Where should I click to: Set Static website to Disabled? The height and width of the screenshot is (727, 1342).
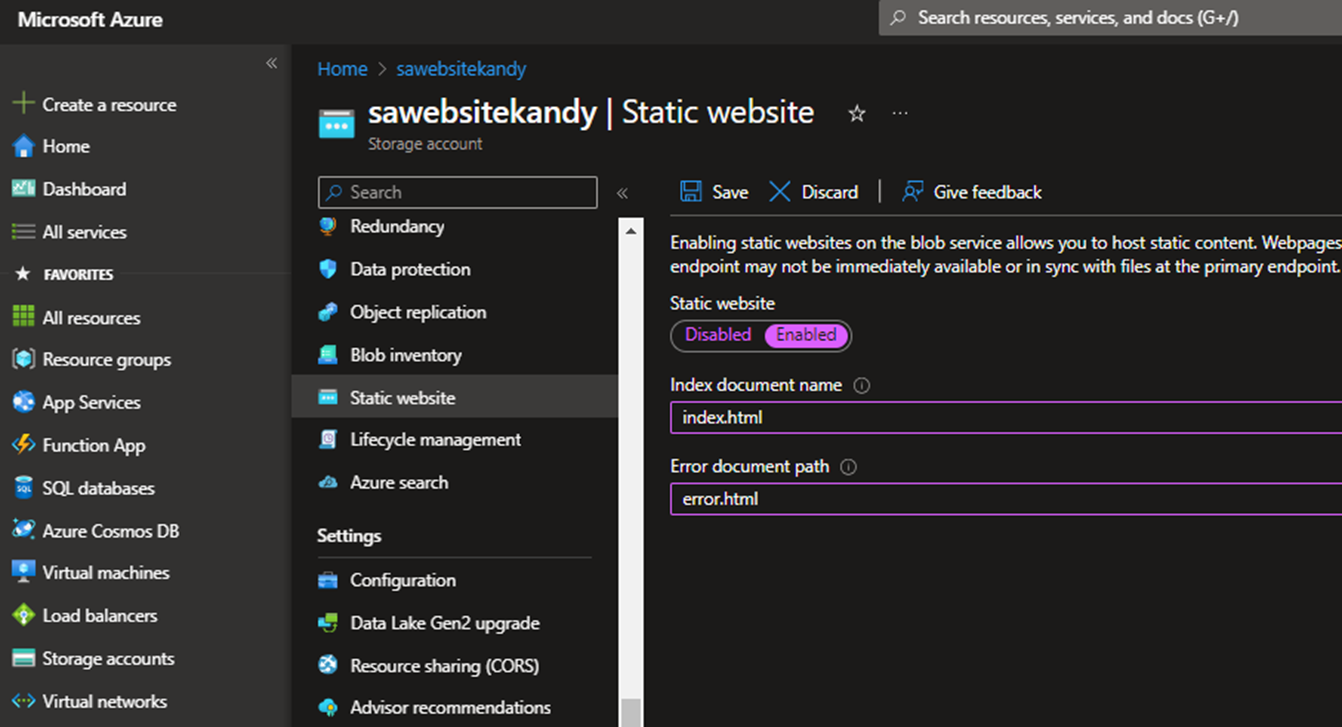[717, 335]
